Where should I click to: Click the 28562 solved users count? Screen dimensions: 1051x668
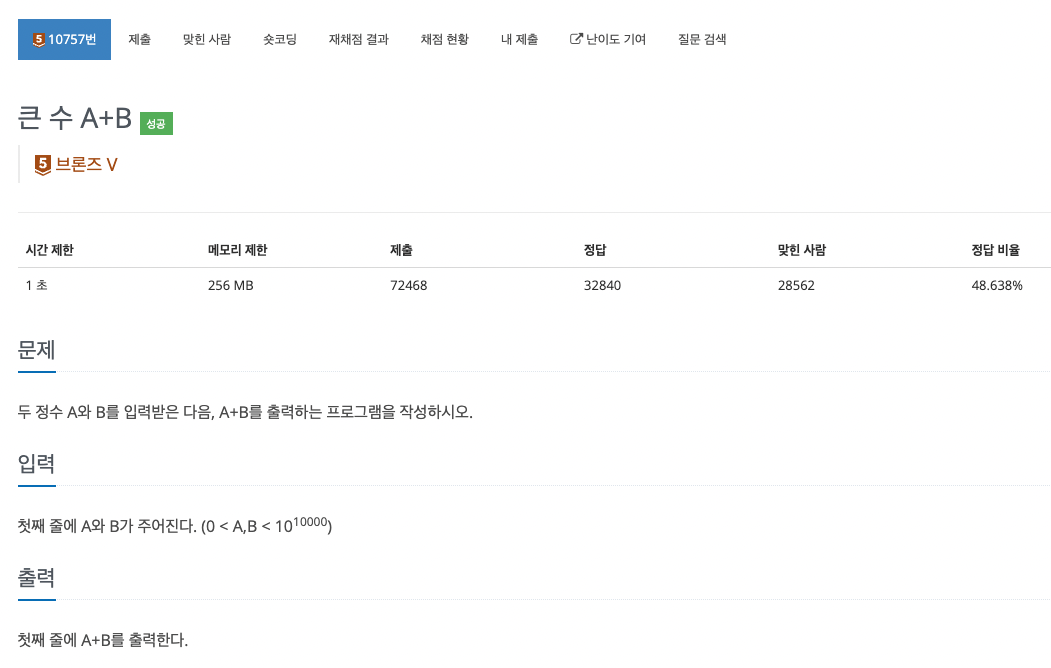pos(796,285)
